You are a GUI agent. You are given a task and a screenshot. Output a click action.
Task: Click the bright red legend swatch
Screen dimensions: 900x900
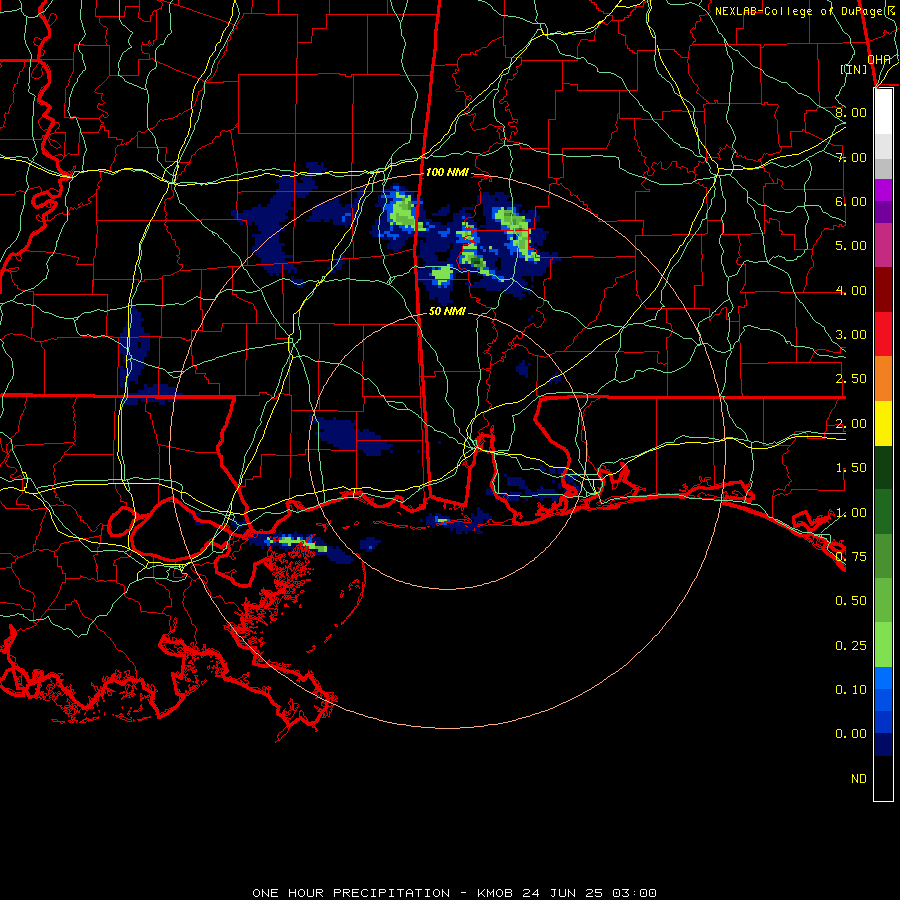click(x=883, y=334)
